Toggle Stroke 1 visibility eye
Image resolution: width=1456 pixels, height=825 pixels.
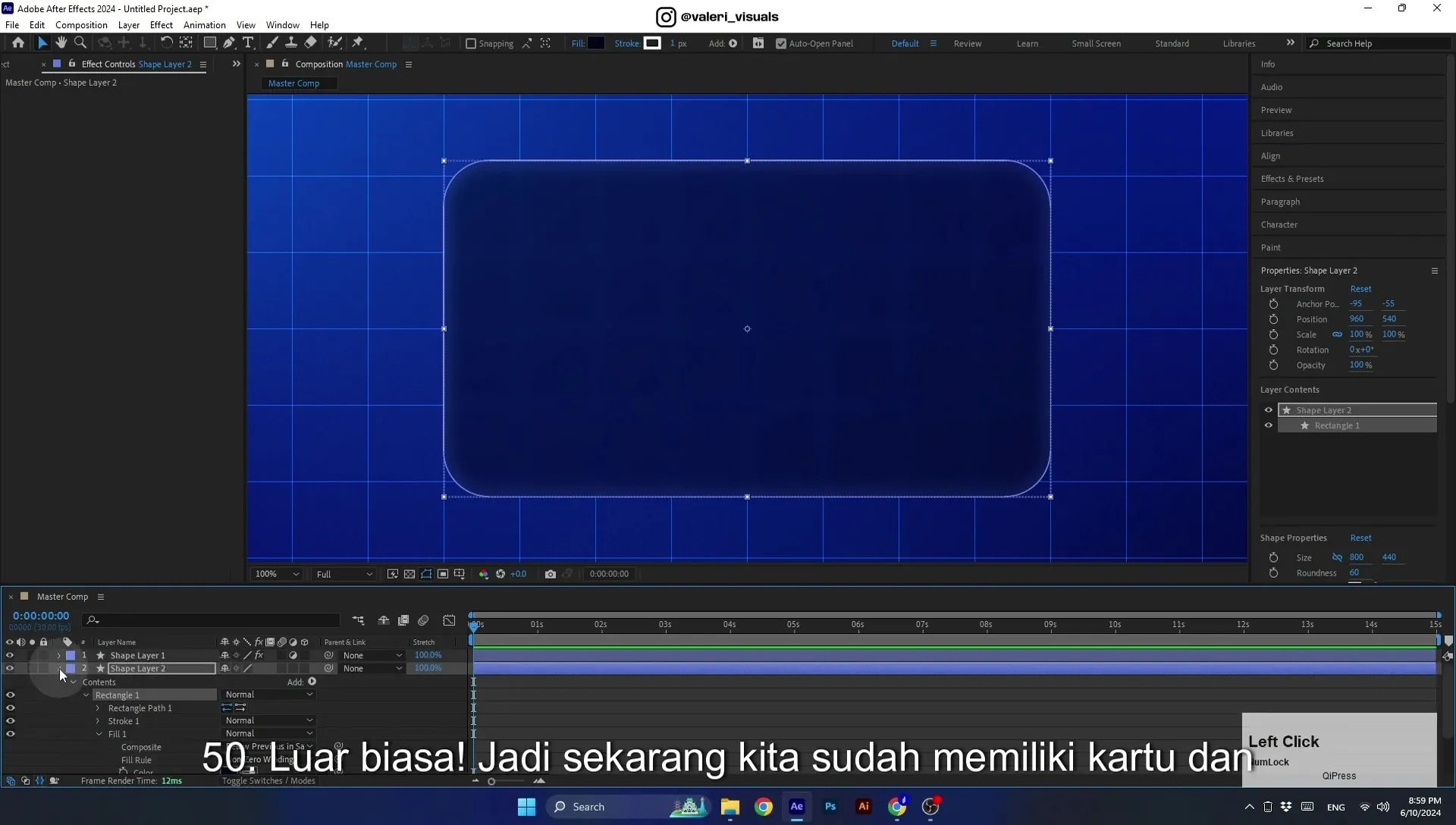11,721
